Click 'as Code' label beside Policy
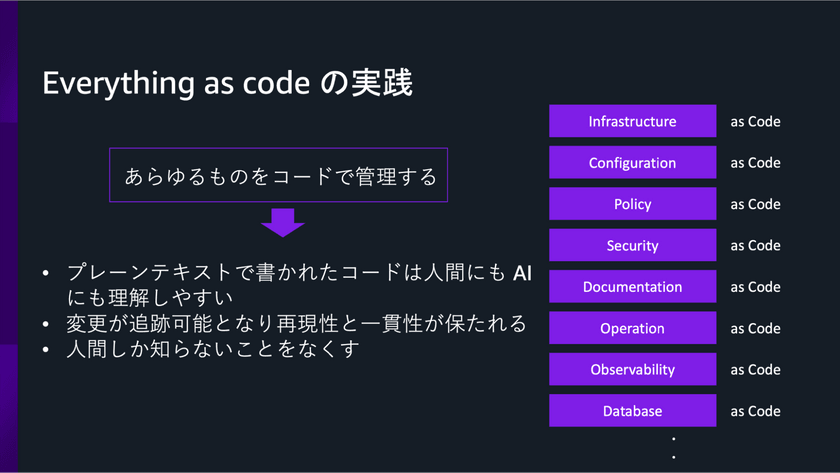 point(755,204)
